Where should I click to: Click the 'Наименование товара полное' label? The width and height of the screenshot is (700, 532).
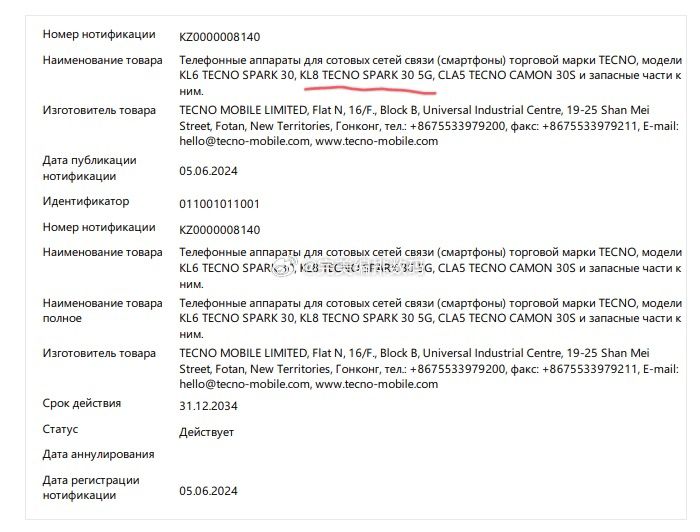pos(102,311)
